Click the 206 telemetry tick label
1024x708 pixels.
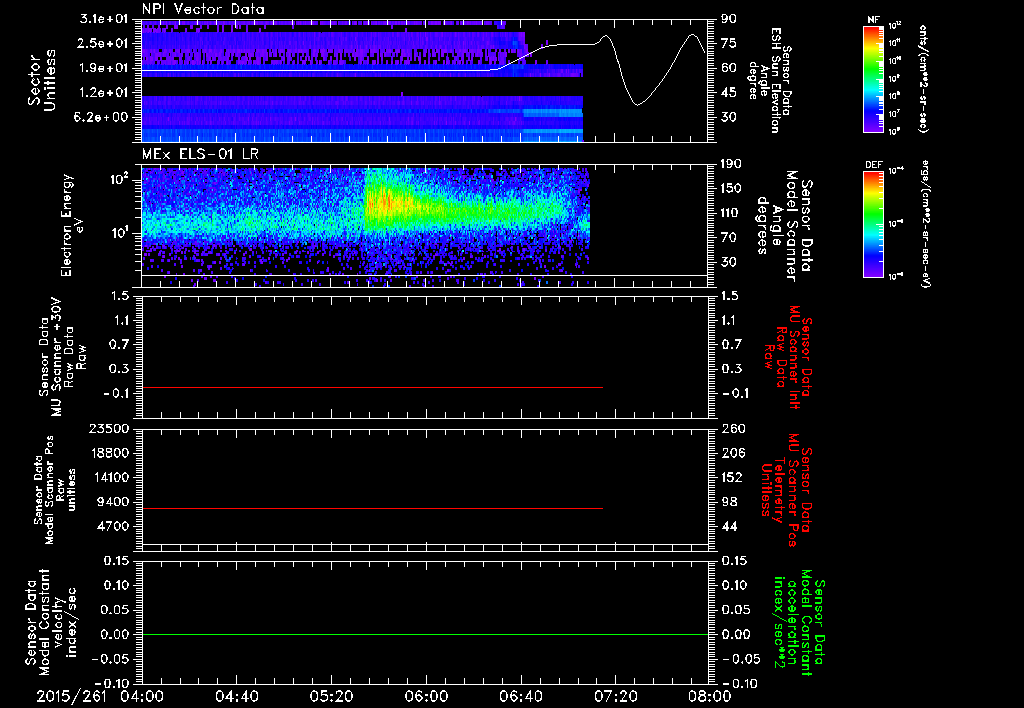click(x=733, y=453)
